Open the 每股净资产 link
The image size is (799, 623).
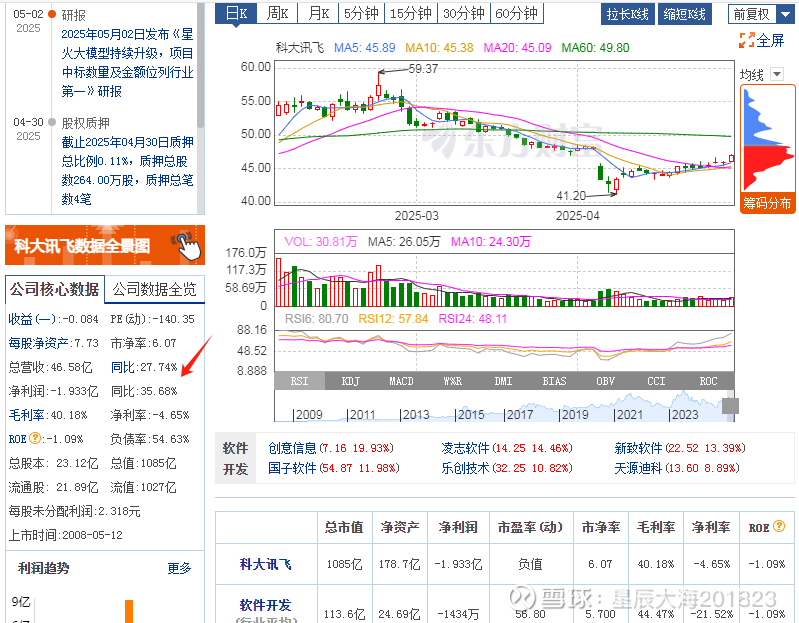[x=38, y=343]
